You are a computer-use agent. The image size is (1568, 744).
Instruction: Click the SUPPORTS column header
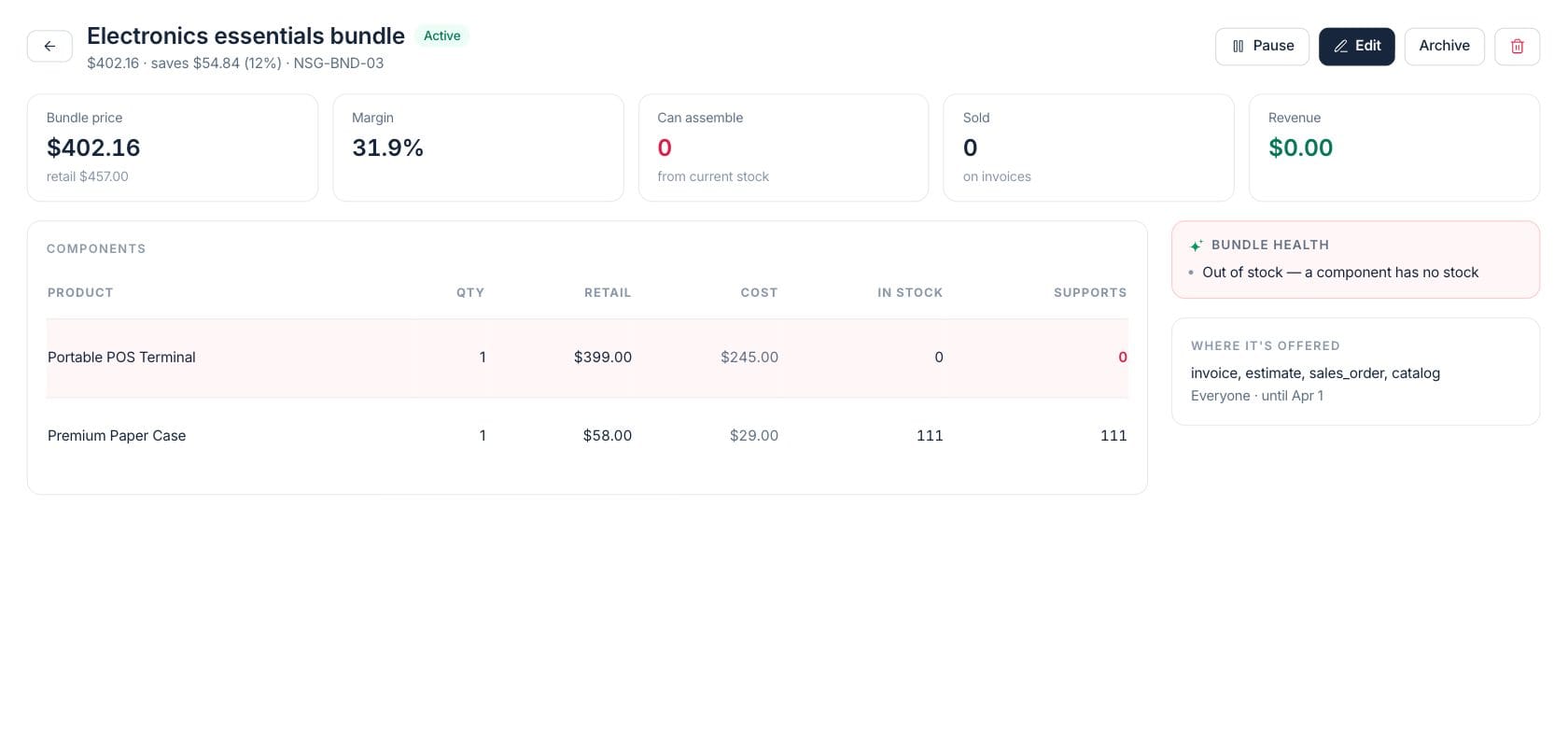1090,293
